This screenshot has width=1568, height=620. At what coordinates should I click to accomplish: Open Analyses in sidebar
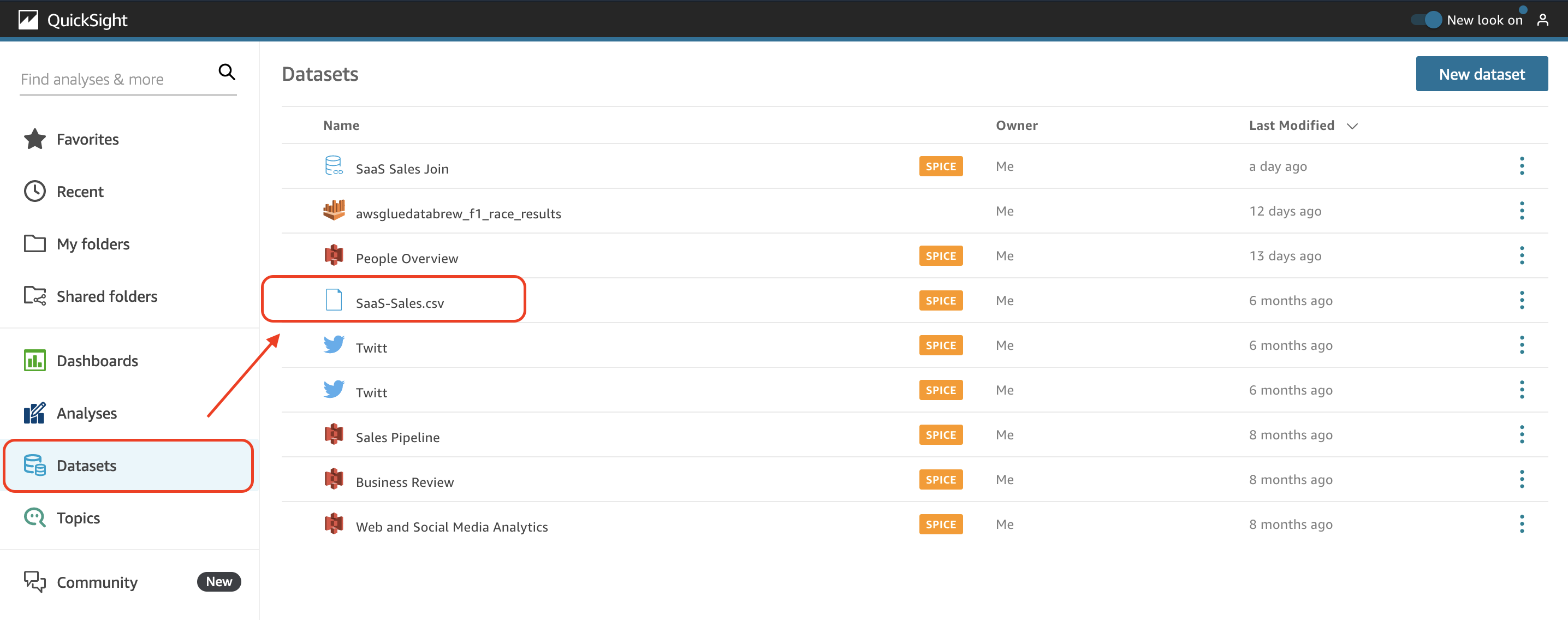(86, 413)
